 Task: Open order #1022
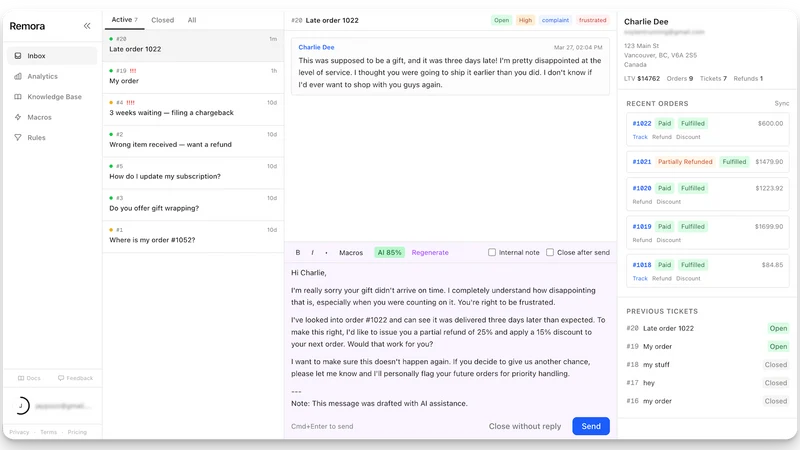click(642, 123)
